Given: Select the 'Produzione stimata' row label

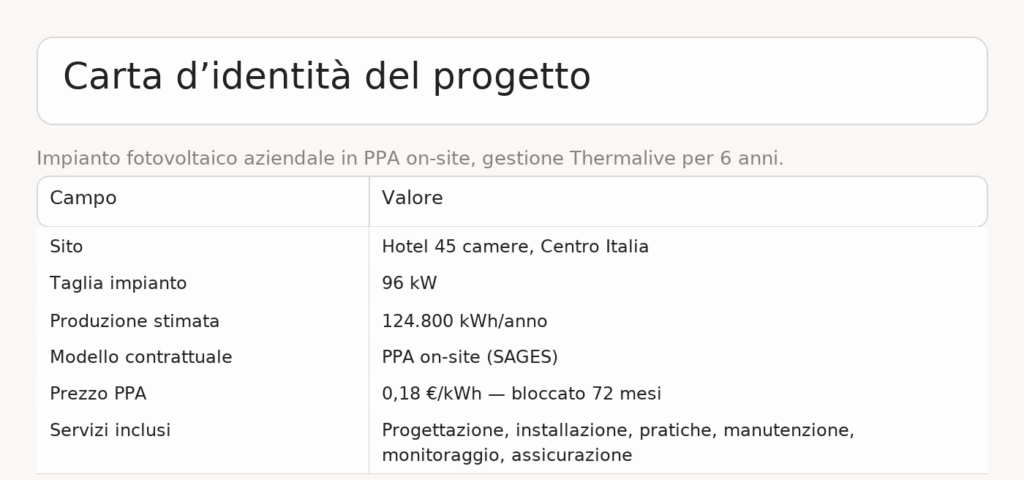Looking at the screenshot, I should (135, 321).
